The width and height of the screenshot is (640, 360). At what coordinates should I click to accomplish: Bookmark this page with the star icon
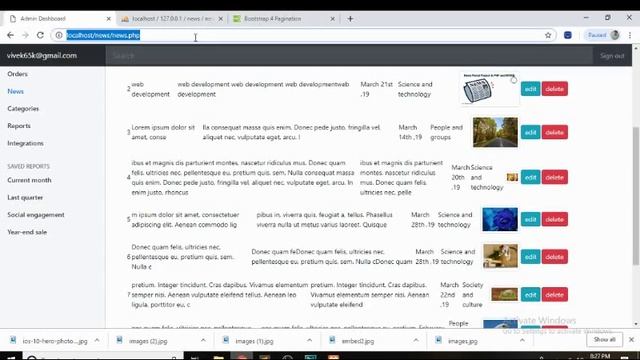pos(548,36)
